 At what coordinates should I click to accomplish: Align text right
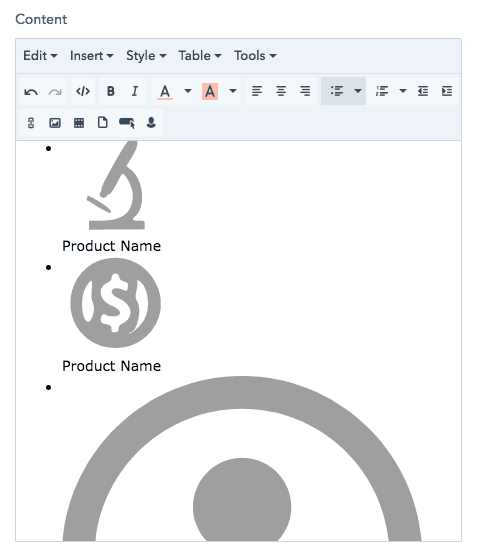[305, 91]
